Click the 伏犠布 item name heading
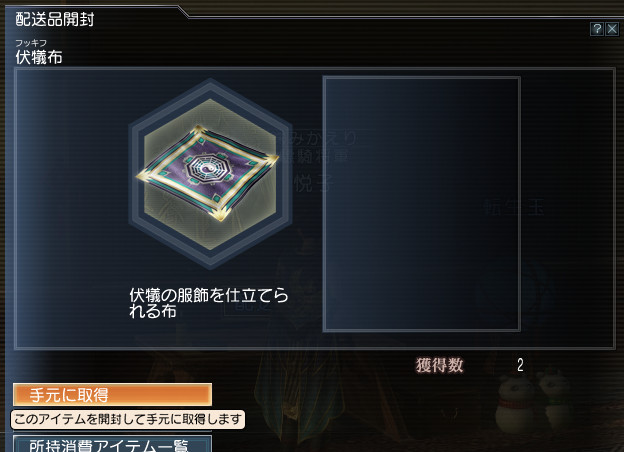This screenshot has height=452, width=624. [39, 57]
